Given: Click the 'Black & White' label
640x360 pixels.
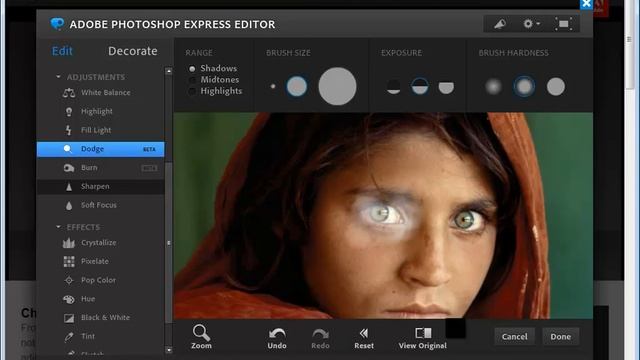Looking at the screenshot, I should (x=105, y=318).
